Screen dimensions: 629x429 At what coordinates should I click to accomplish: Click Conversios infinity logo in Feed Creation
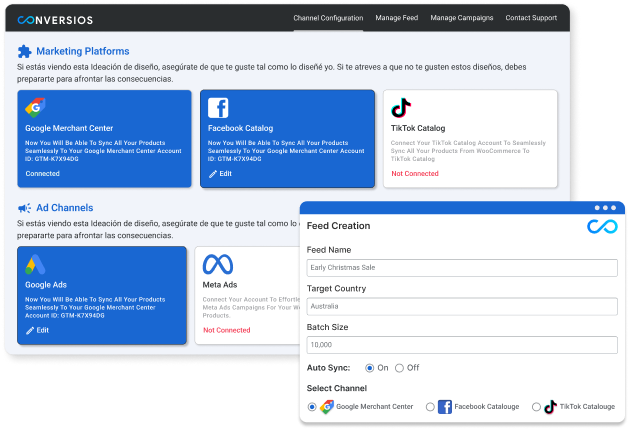coord(602,226)
